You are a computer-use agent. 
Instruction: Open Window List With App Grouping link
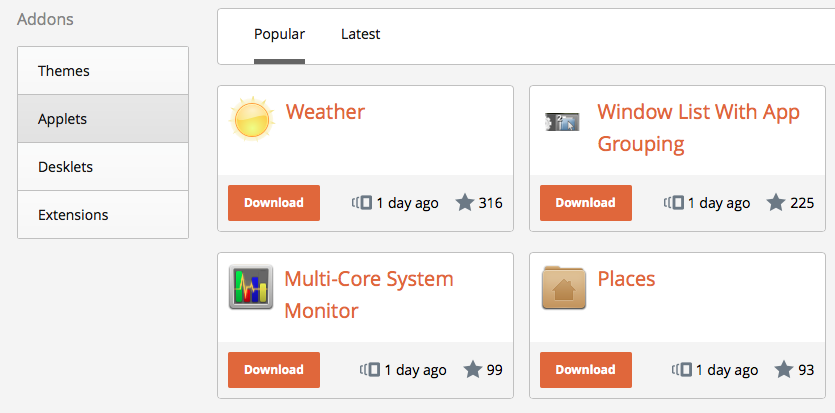click(x=698, y=128)
